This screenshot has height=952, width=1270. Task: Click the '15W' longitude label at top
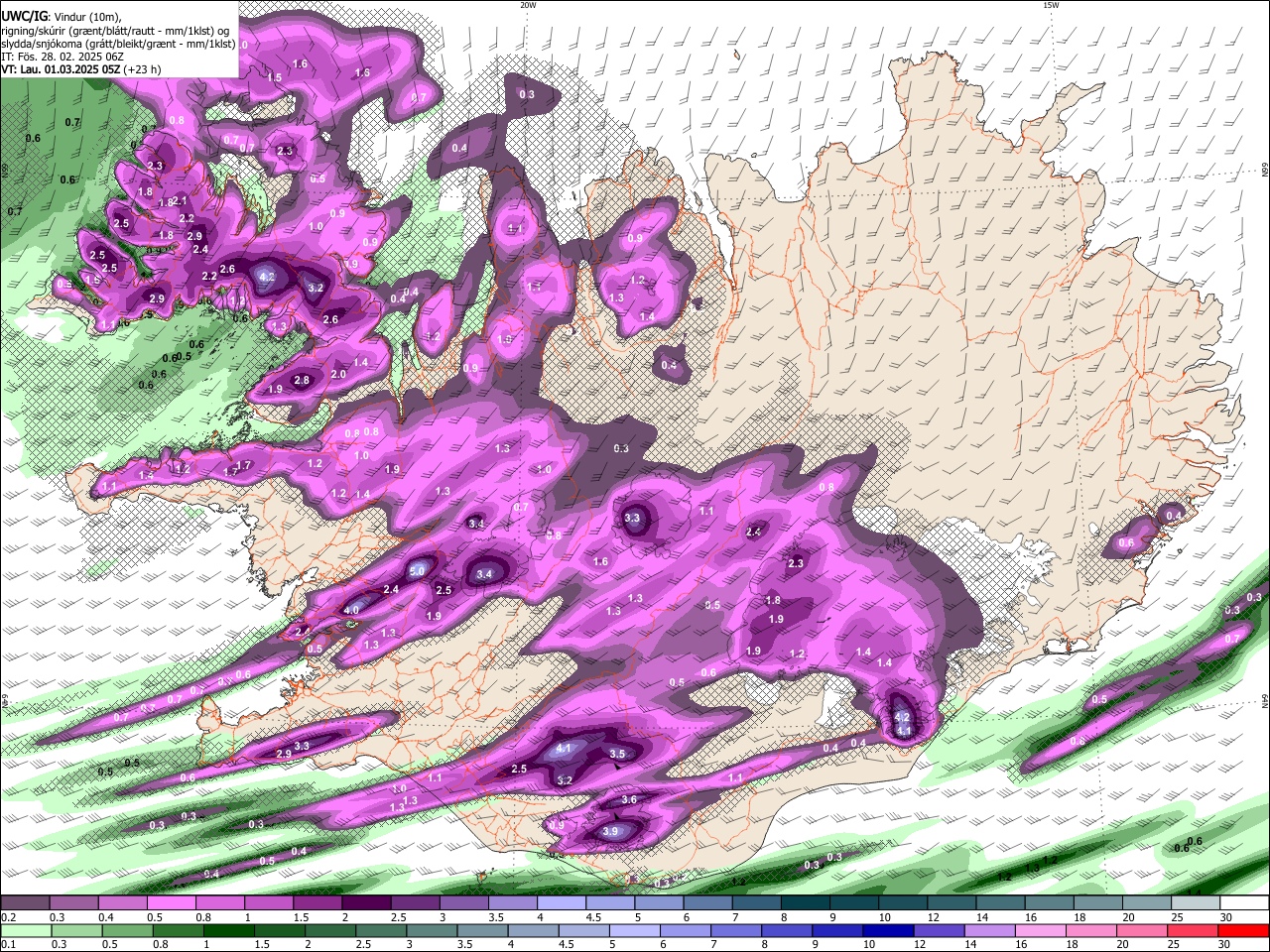click(1051, 5)
